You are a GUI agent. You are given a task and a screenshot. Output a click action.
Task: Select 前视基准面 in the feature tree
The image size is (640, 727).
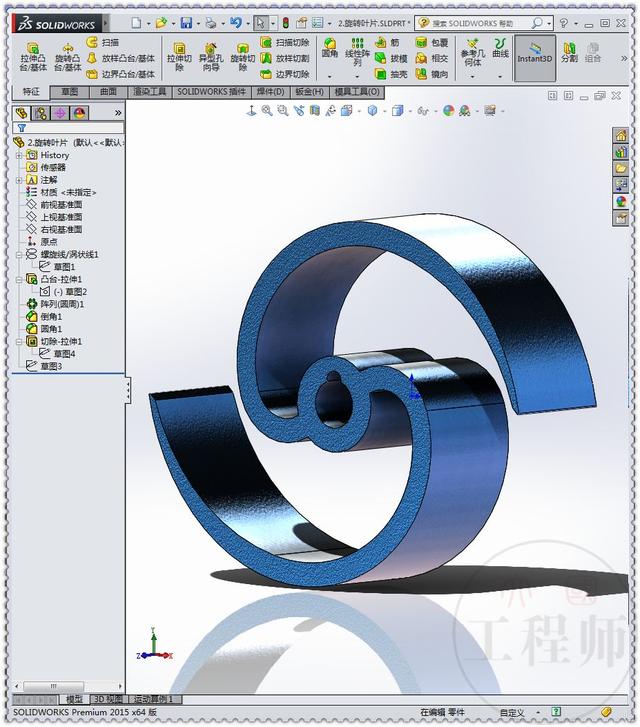coord(61,204)
